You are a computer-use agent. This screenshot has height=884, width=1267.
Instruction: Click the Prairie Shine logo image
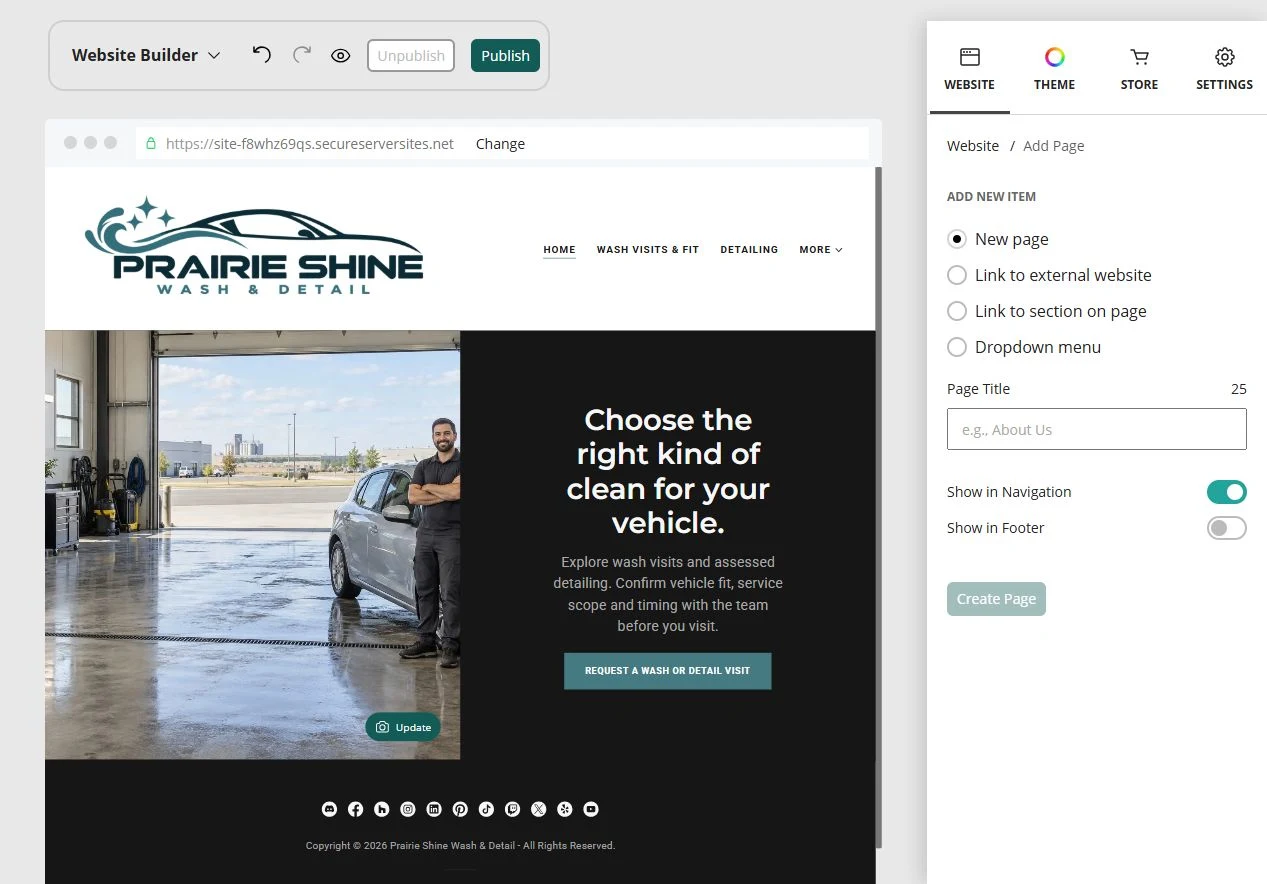click(254, 246)
